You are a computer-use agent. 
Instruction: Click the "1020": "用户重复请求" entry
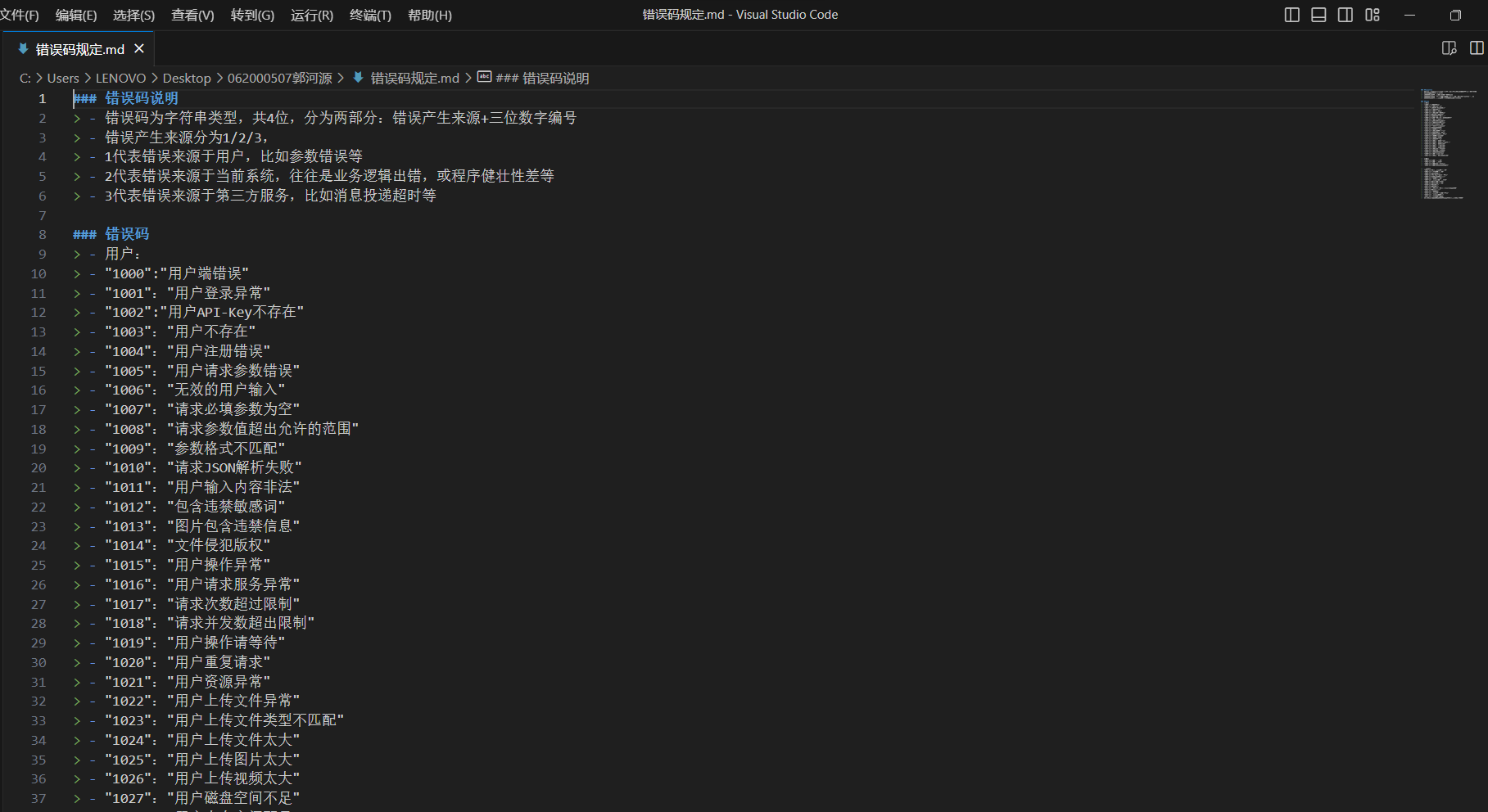[x=188, y=662]
